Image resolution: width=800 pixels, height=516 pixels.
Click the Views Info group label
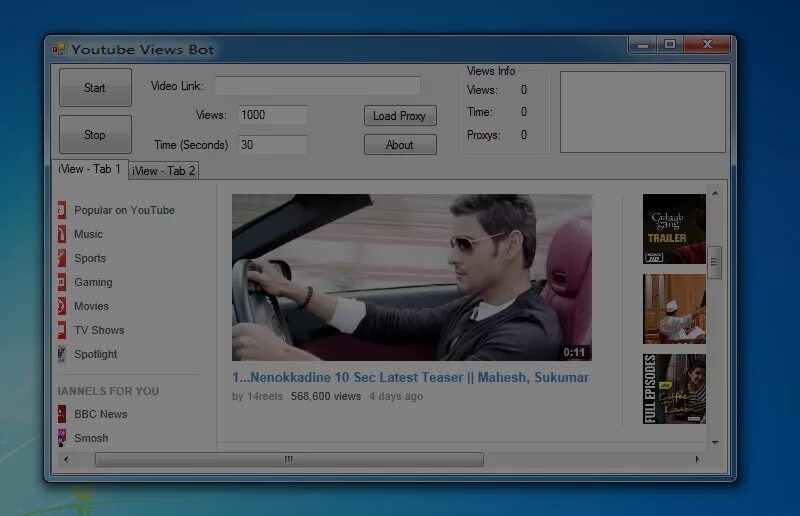point(491,71)
